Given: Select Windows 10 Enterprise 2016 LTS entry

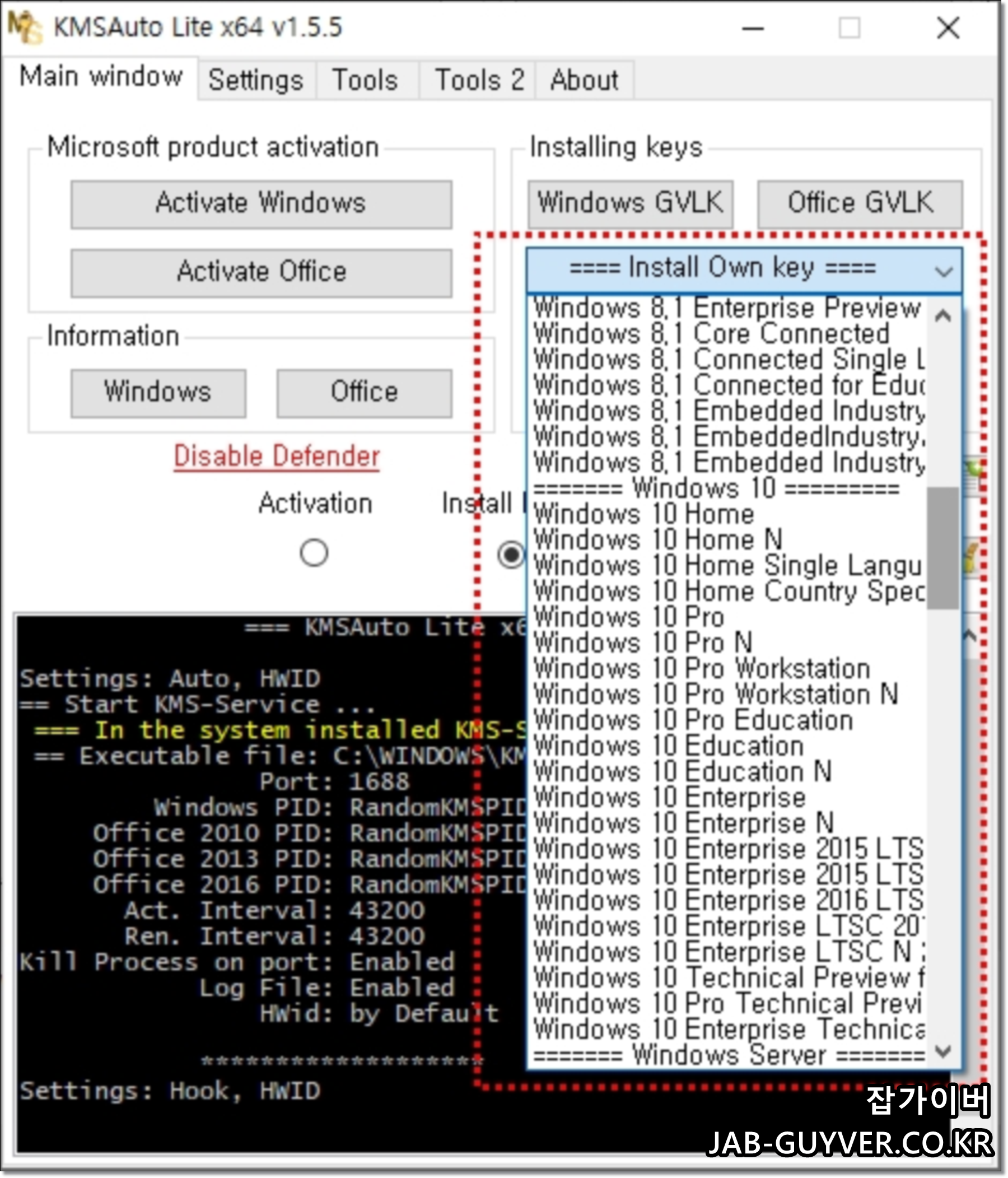Looking at the screenshot, I should pyautogui.click(x=727, y=901).
